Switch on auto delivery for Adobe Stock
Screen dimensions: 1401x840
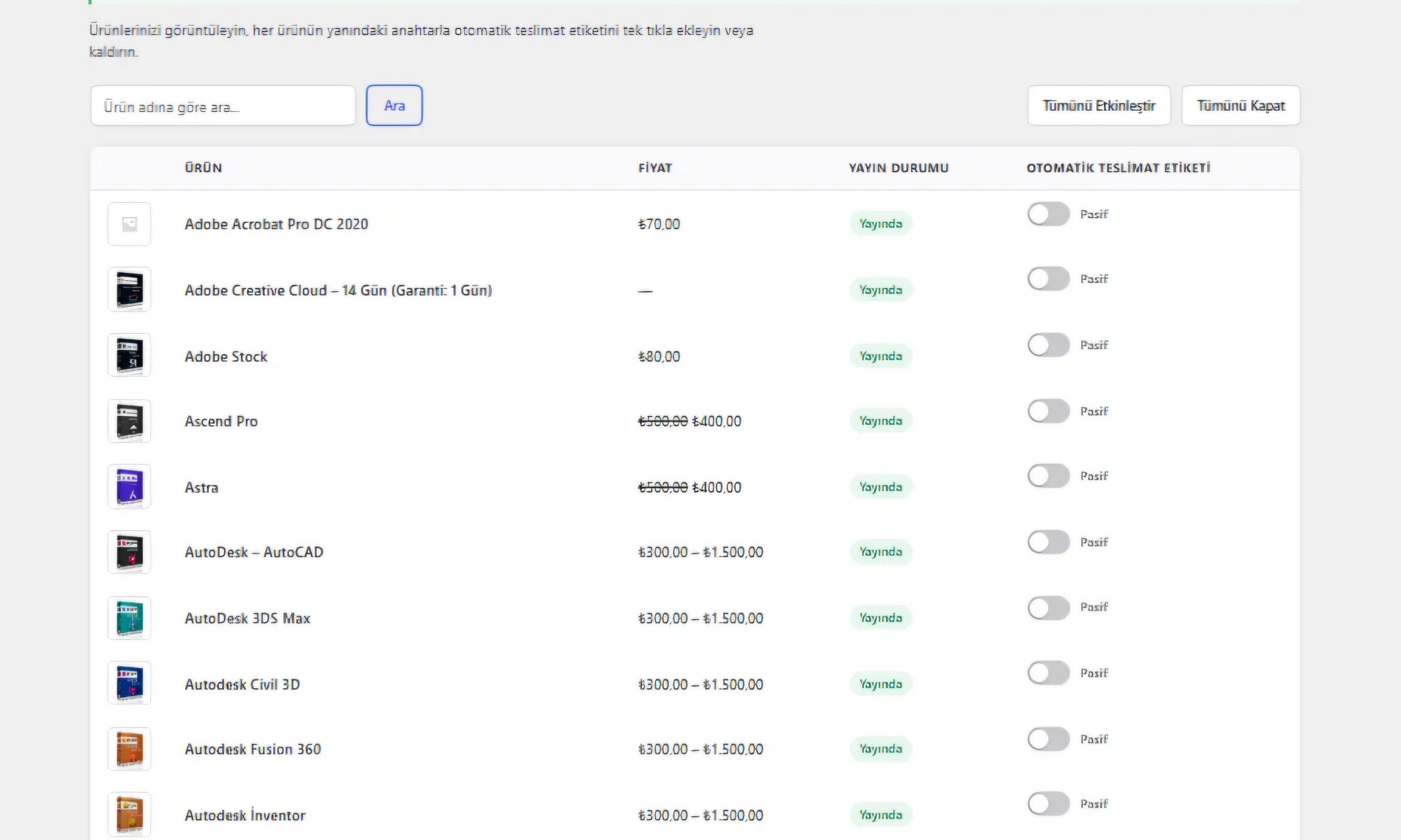point(1048,345)
